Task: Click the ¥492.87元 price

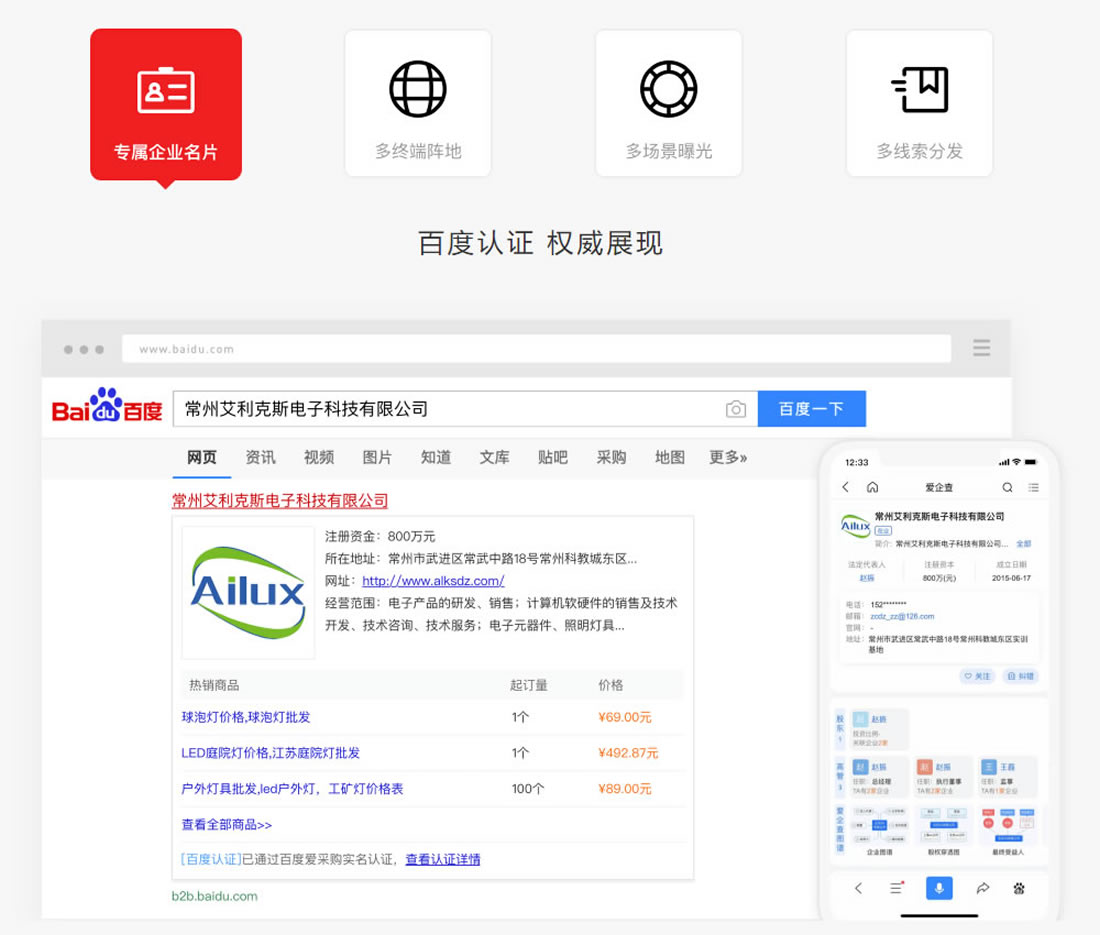Action: pos(628,753)
